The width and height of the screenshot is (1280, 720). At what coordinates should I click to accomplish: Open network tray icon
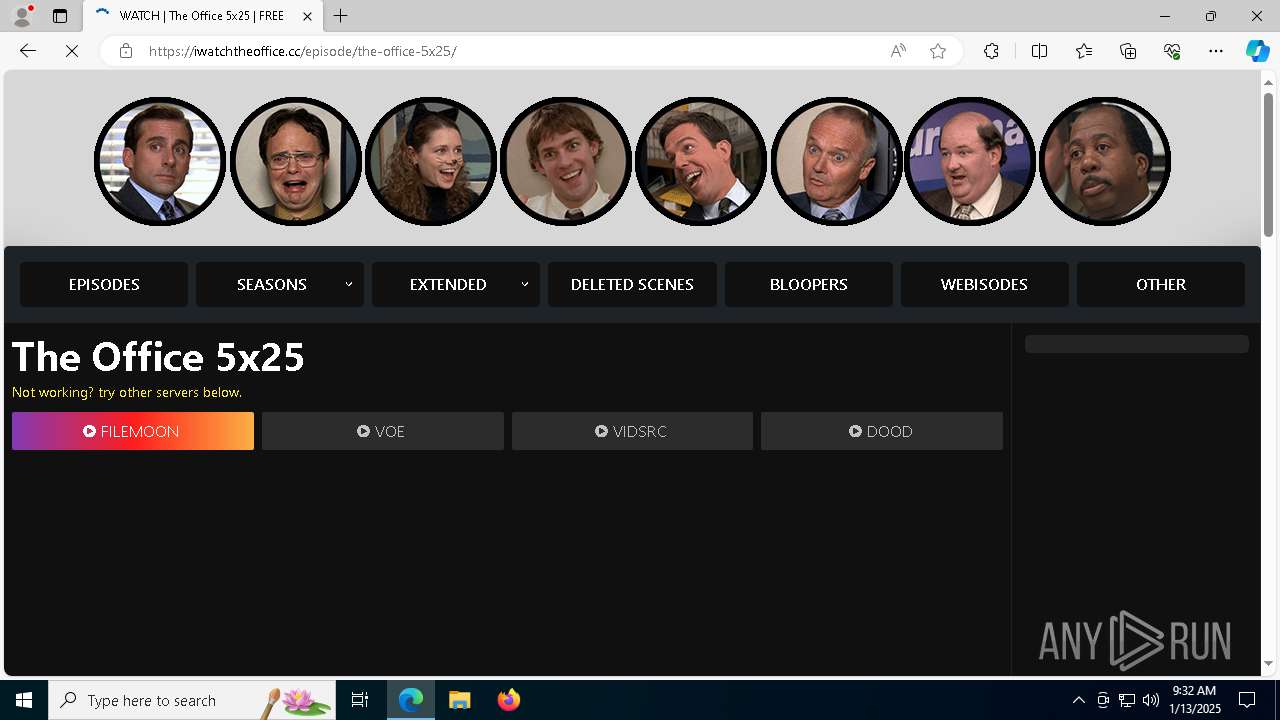click(1126, 700)
